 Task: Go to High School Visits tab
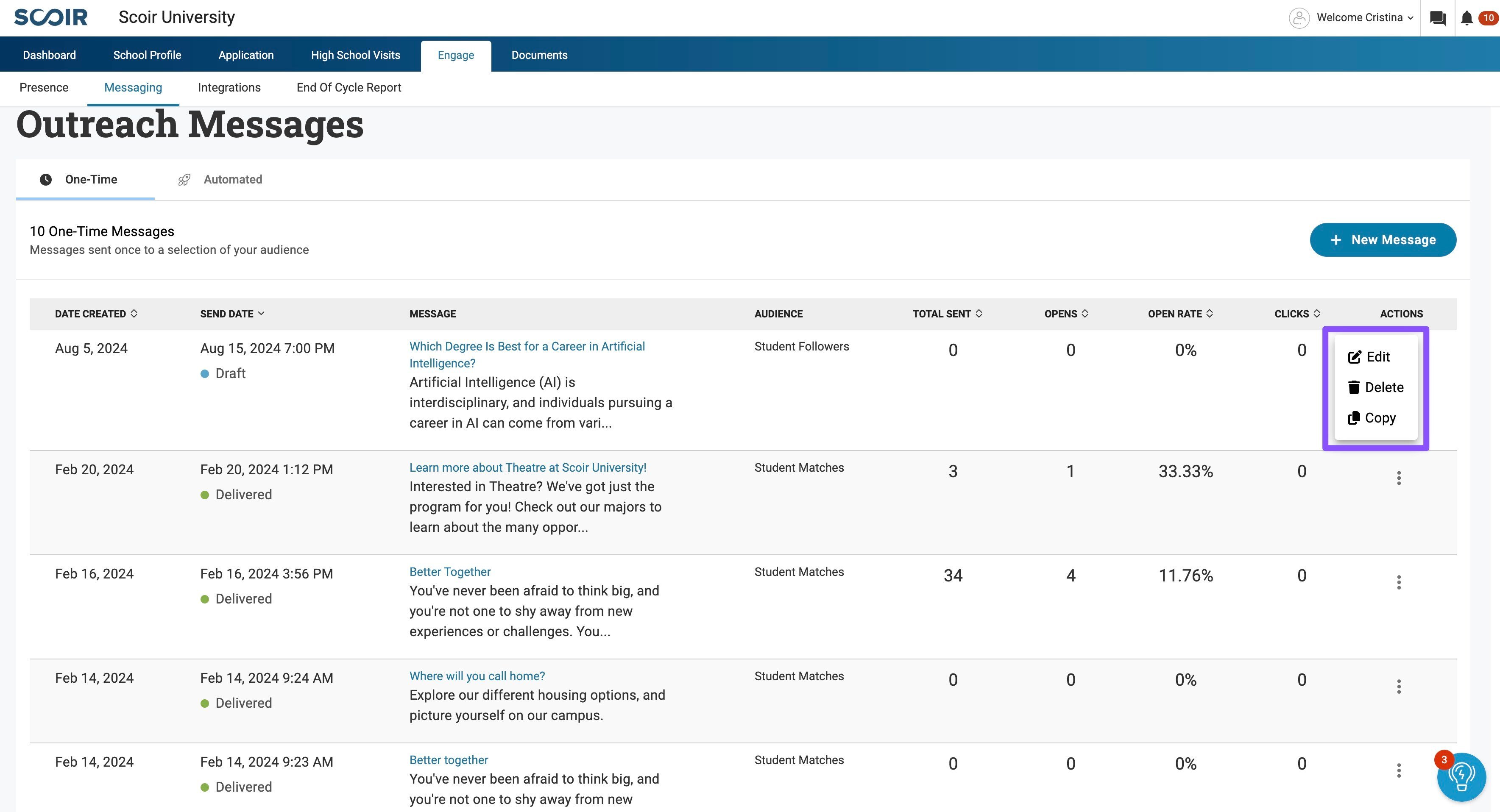click(355, 55)
